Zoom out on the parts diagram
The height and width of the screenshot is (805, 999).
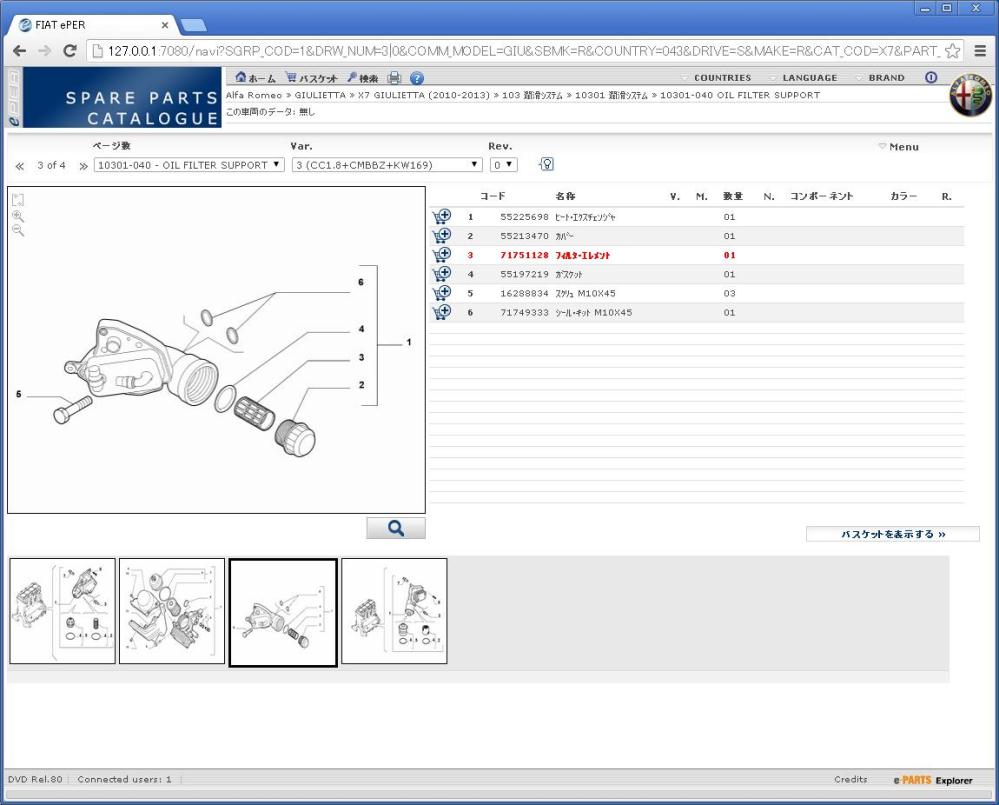[x=18, y=231]
